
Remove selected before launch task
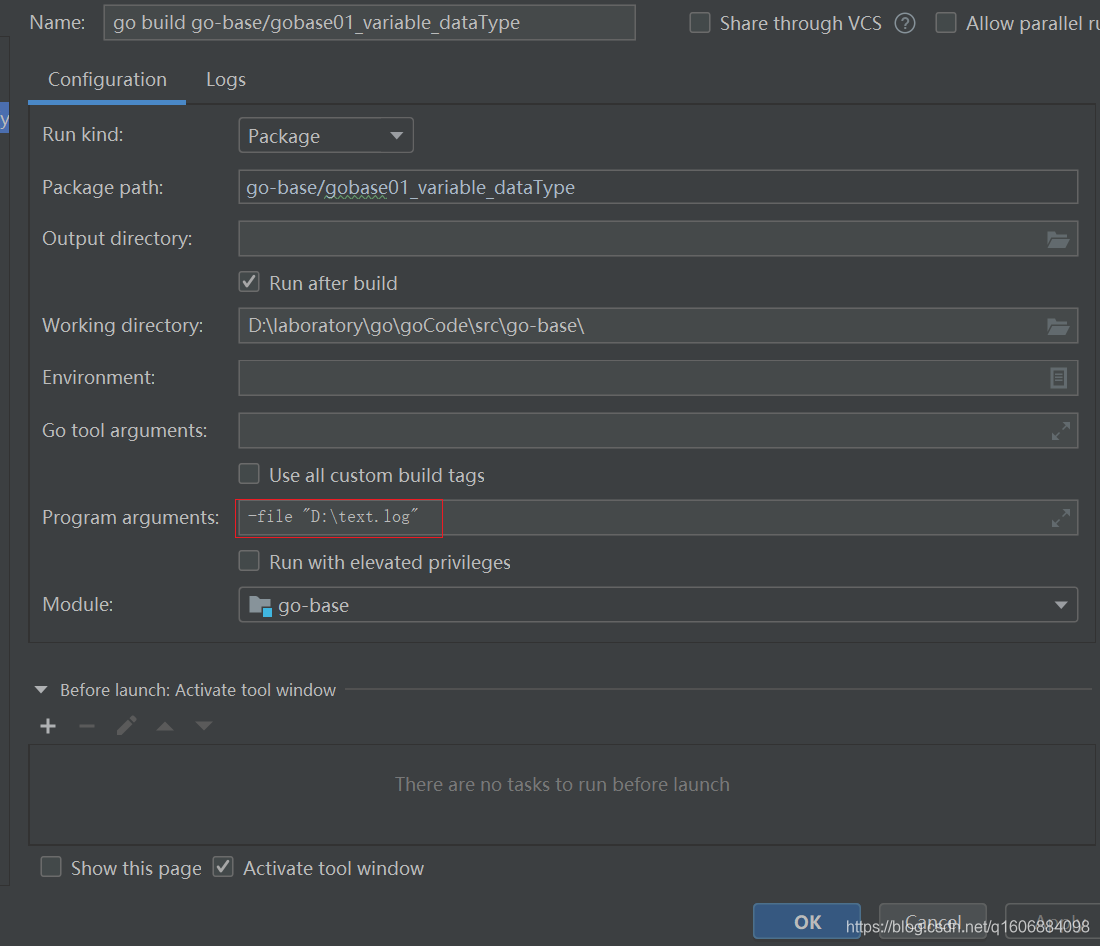[87, 726]
